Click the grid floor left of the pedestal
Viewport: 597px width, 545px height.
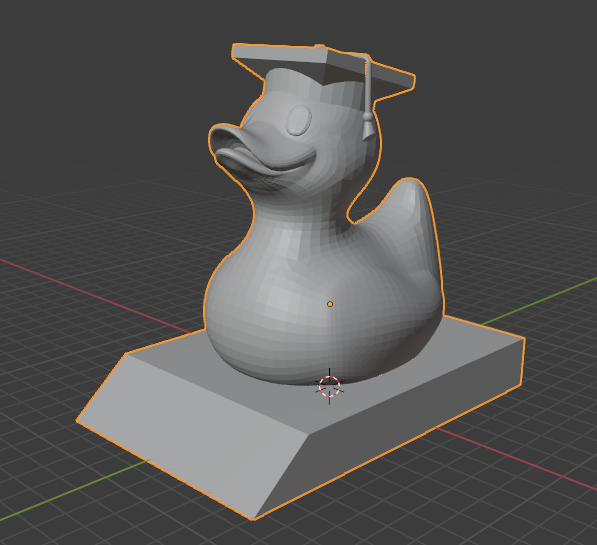point(57,343)
